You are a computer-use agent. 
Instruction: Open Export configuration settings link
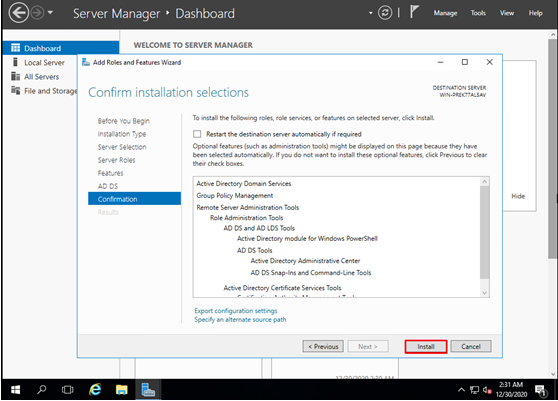pos(236,311)
